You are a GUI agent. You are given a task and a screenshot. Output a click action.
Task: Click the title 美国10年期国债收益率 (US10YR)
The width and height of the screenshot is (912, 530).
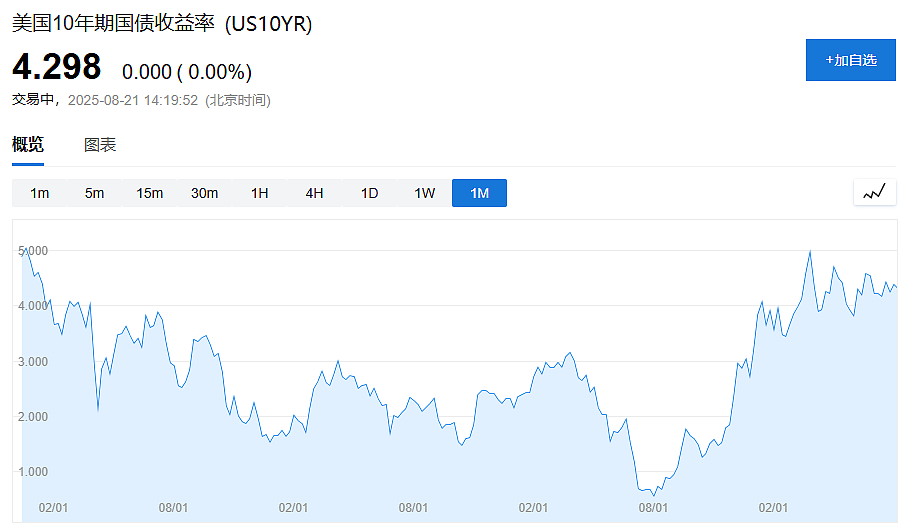tap(162, 24)
